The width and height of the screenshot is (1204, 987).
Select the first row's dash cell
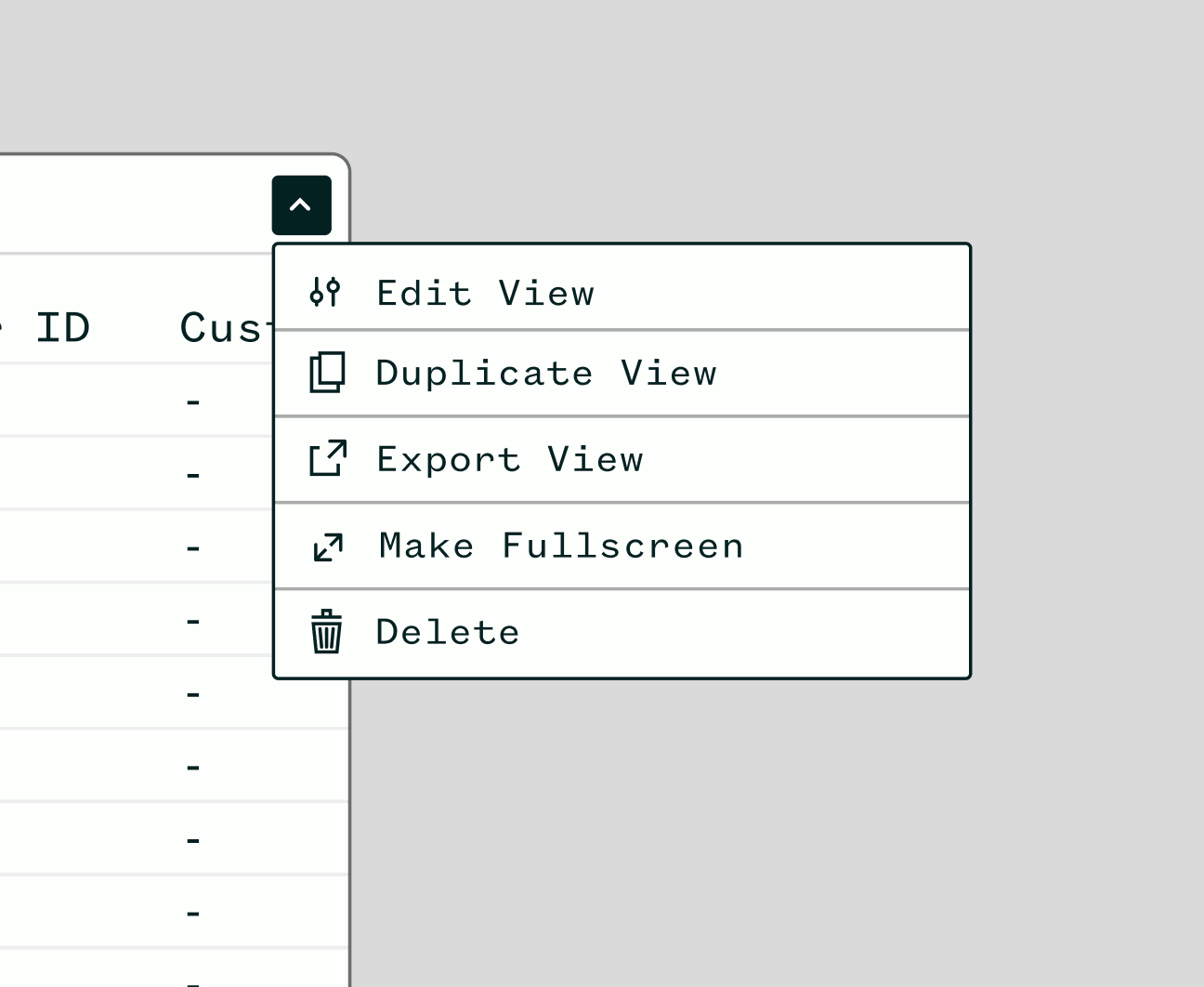pyautogui.click(x=193, y=402)
